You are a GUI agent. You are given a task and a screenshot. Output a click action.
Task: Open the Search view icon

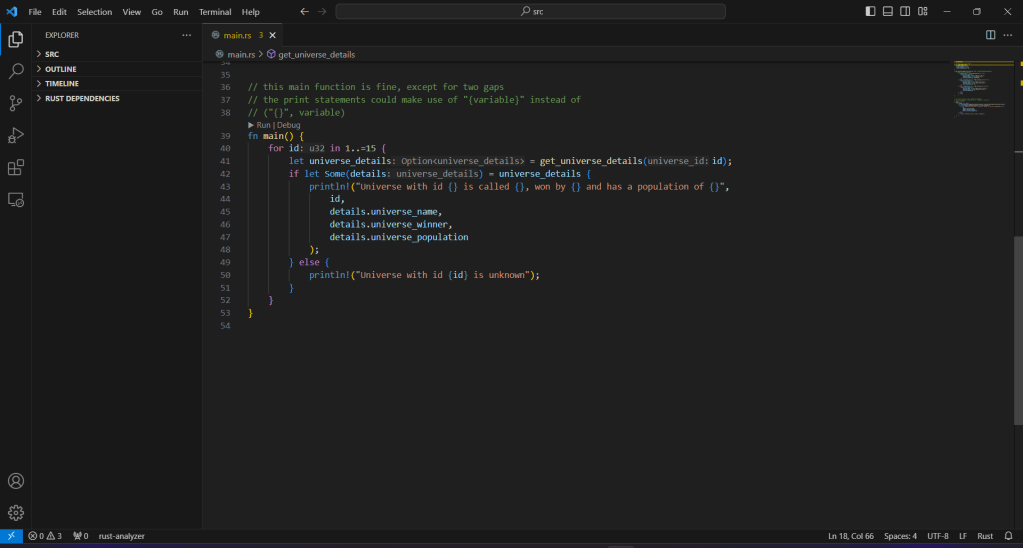click(x=16, y=71)
